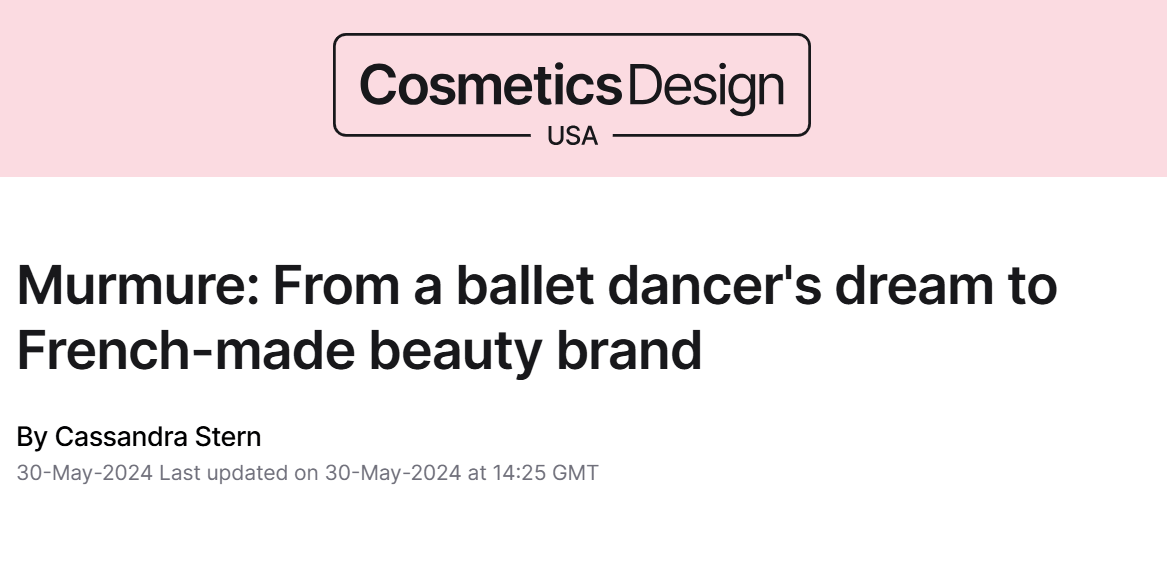
Task: Click the USA label under the logo
Action: point(572,136)
